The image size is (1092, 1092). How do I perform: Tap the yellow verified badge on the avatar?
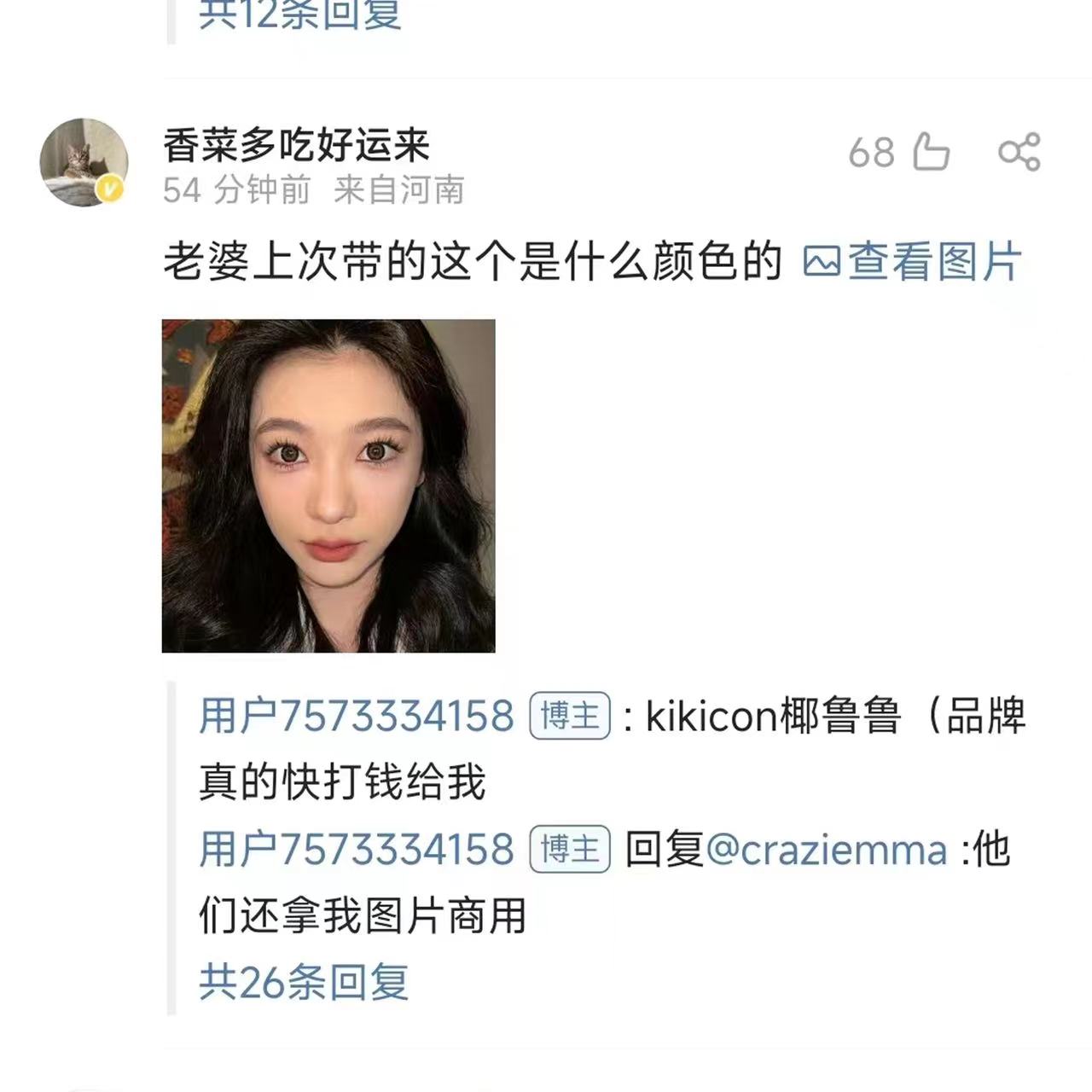pos(110,189)
